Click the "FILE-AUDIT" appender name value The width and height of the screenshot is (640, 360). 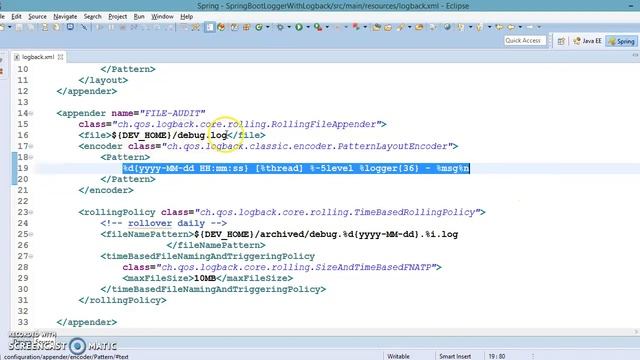tap(173, 113)
